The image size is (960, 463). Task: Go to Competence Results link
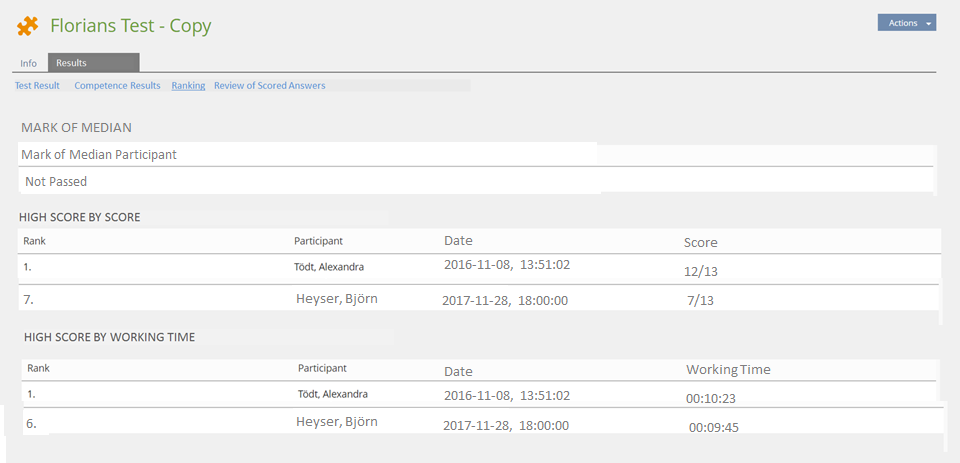(117, 86)
